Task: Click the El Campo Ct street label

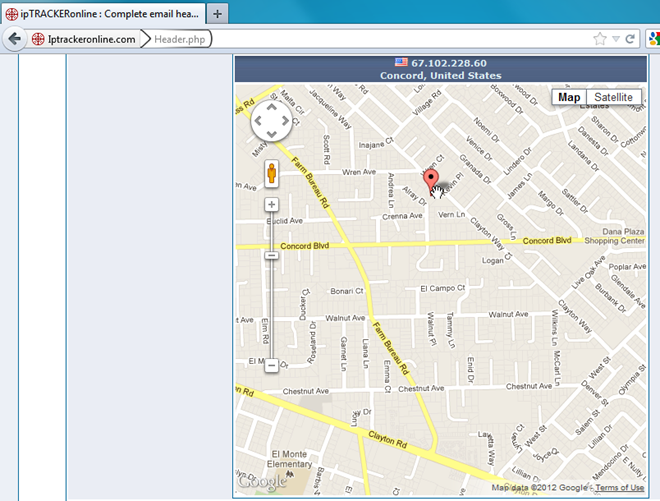Action: [x=443, y=288]
